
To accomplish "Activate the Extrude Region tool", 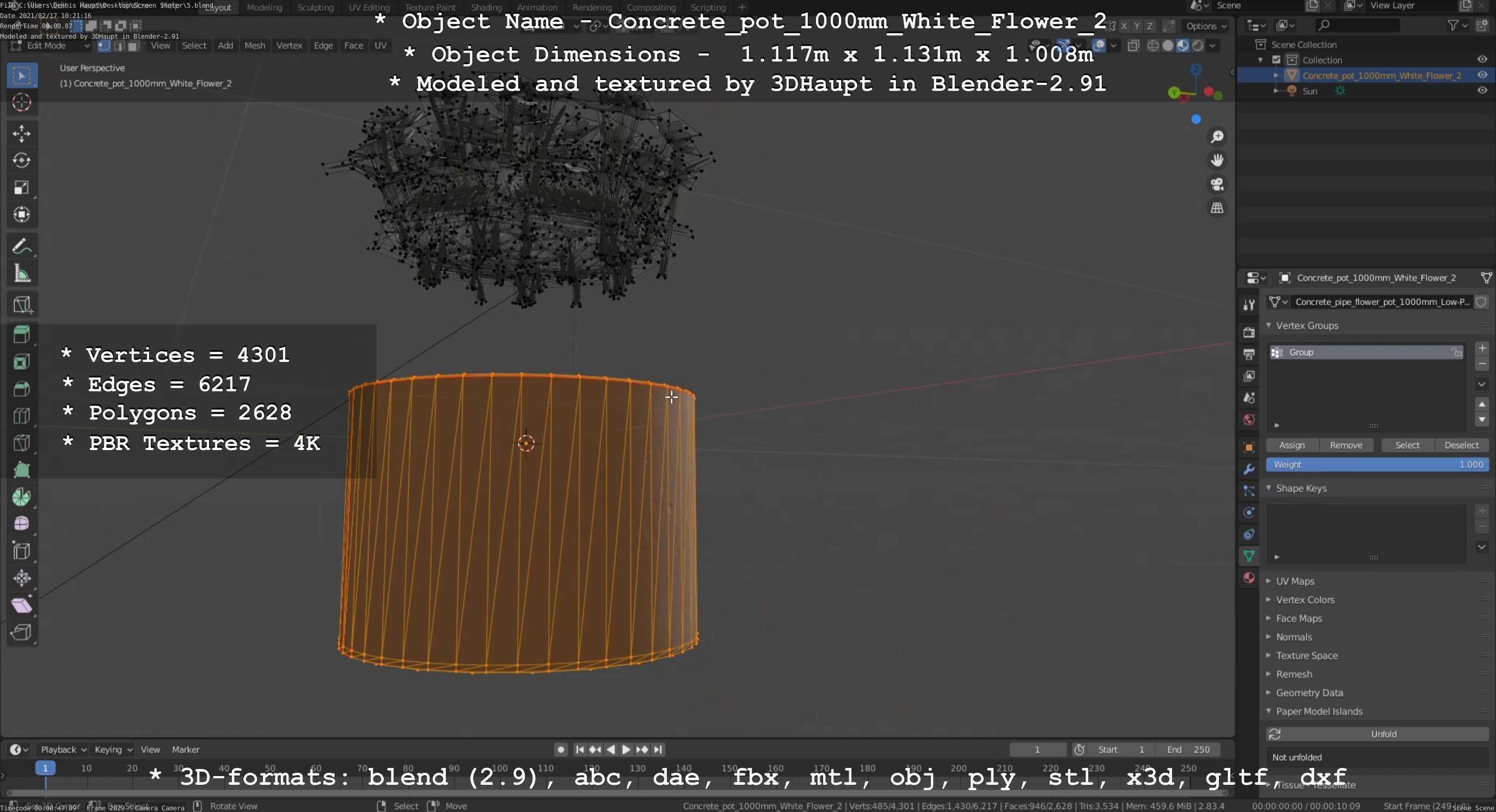I will (x=22, y=335).
